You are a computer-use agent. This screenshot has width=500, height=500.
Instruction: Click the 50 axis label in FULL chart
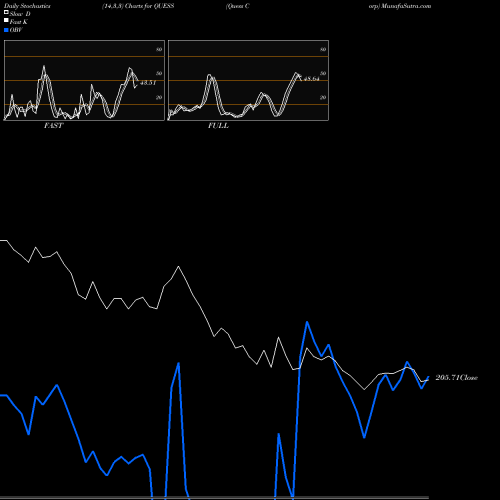pyautogui.click(x=323, y=73)
